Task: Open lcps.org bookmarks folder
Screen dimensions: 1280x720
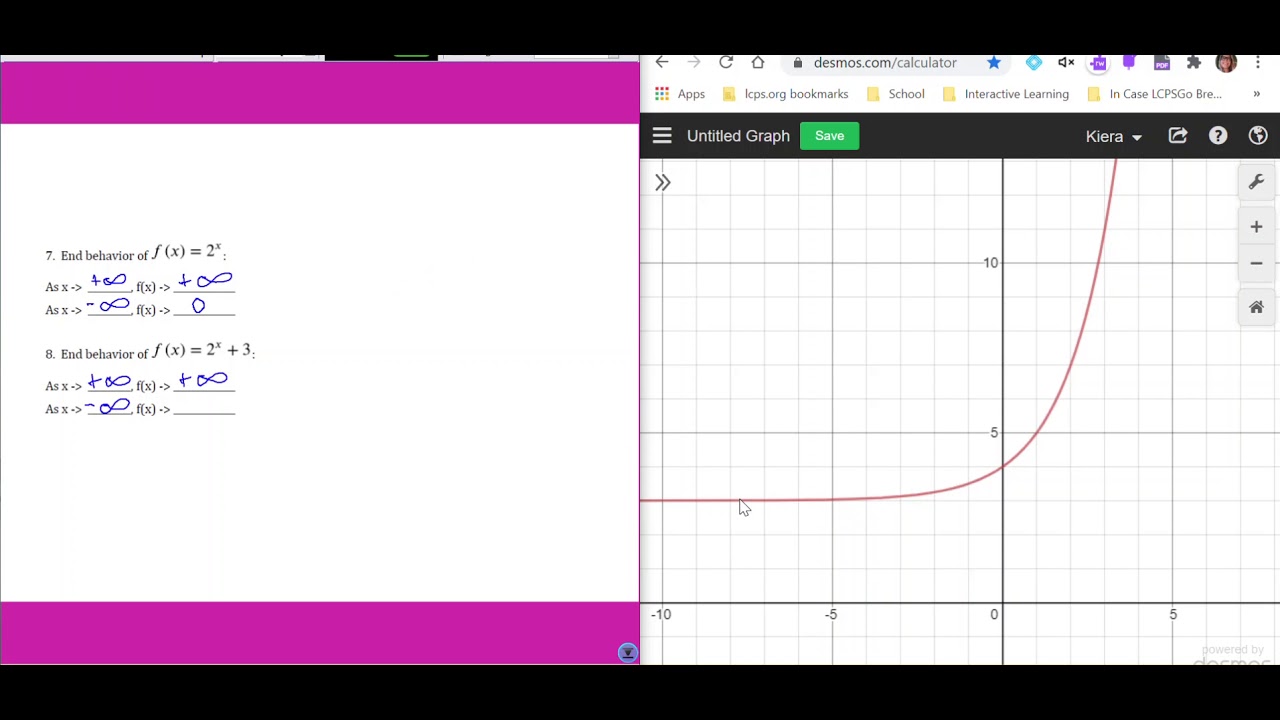Action: point(785,94)
